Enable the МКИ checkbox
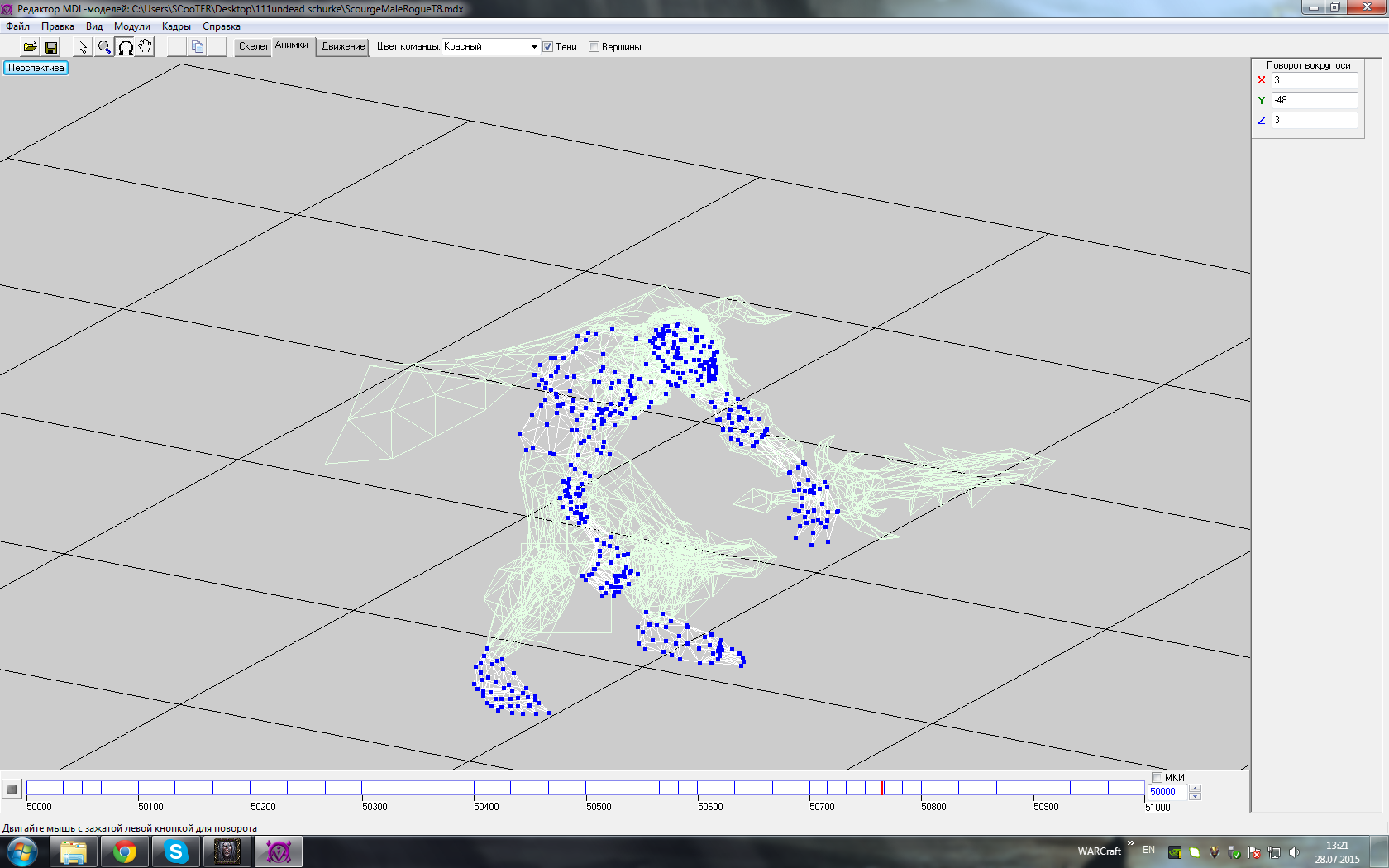The width and height of the screenshot is (1389, 868). click(x=1157, y=777)
